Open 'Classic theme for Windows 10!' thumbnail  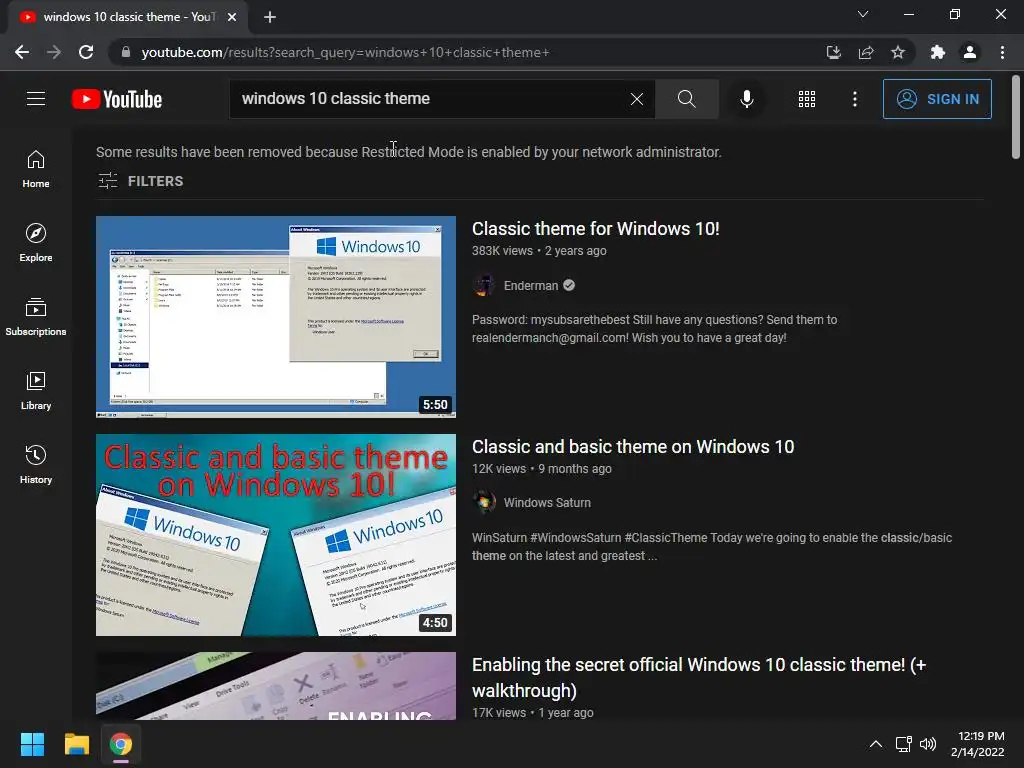[x=276, y=317]
